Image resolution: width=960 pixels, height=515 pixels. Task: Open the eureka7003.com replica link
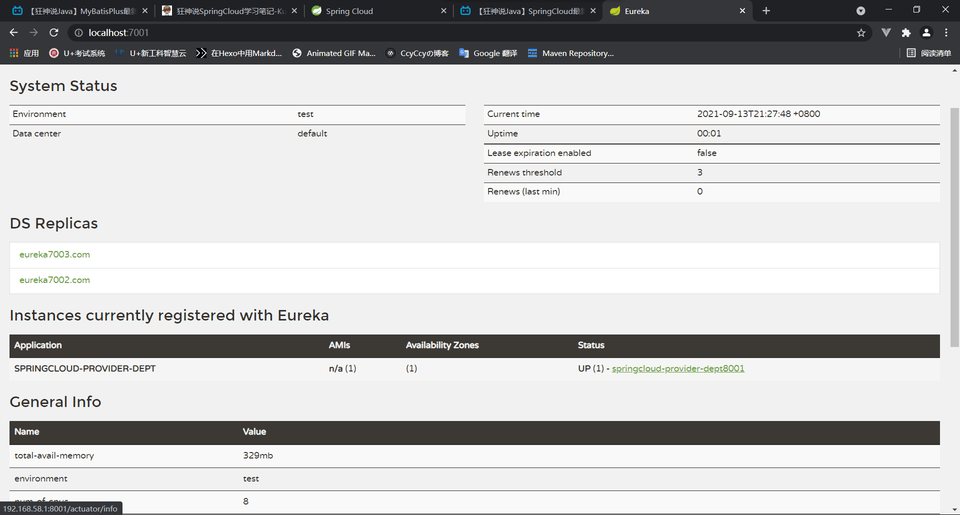pos(54,255)
